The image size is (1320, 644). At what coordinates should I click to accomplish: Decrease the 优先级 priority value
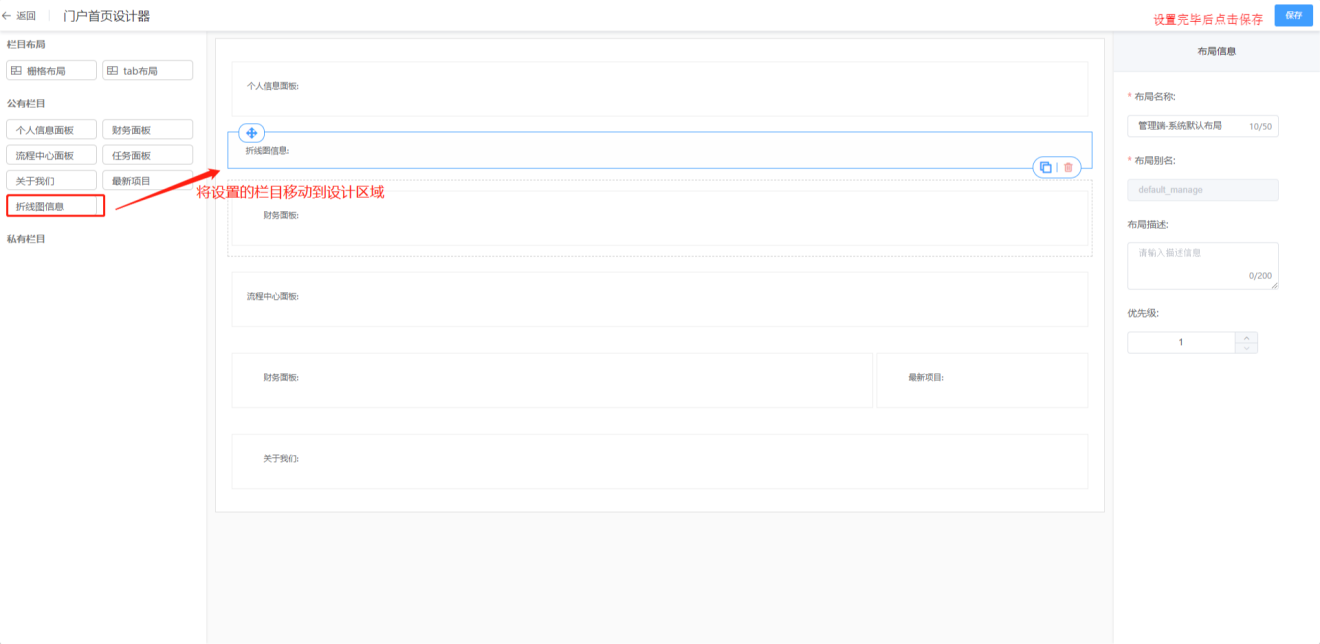coord(1246,348)
